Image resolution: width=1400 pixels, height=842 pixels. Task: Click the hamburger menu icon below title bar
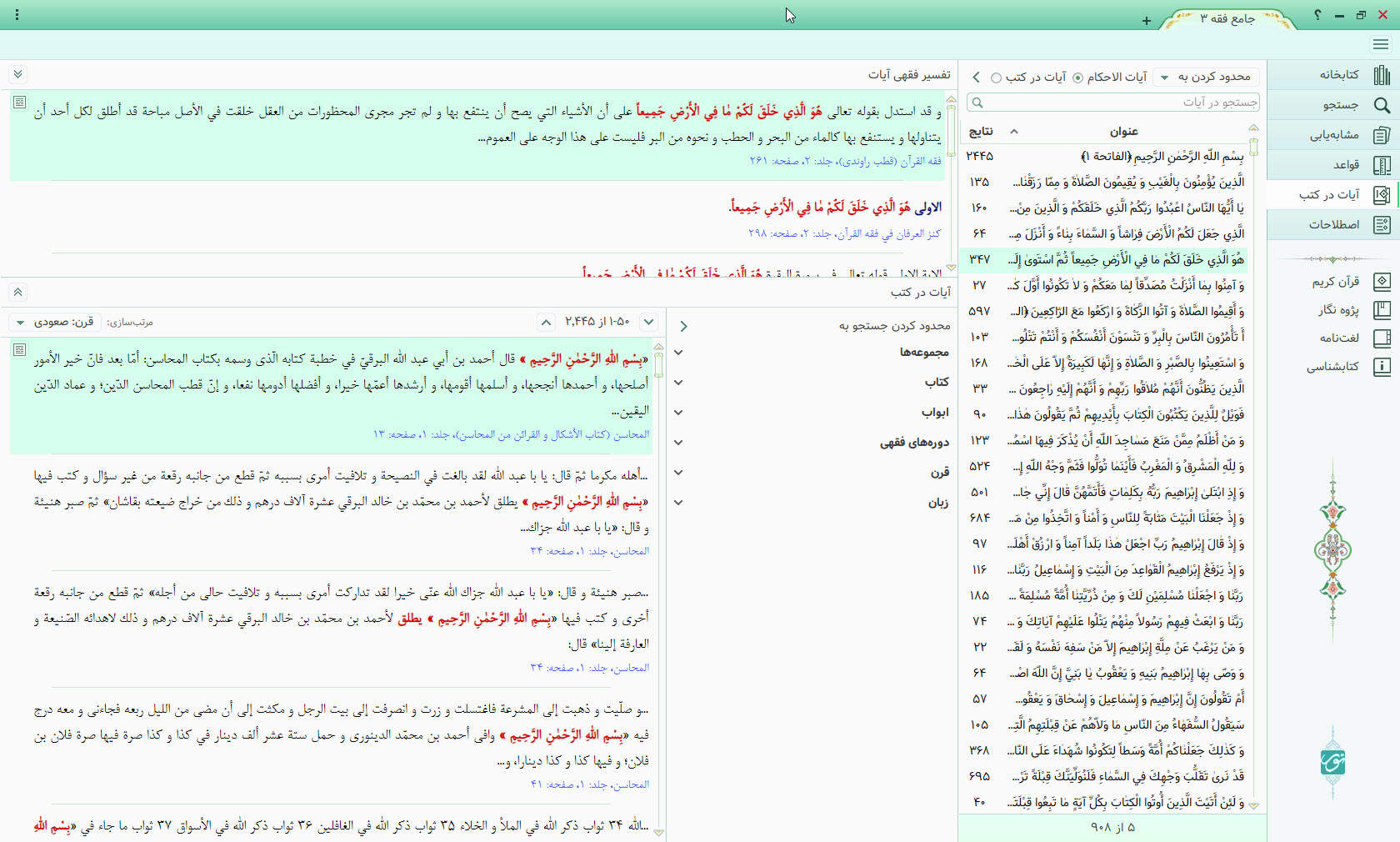point(1381,44)
